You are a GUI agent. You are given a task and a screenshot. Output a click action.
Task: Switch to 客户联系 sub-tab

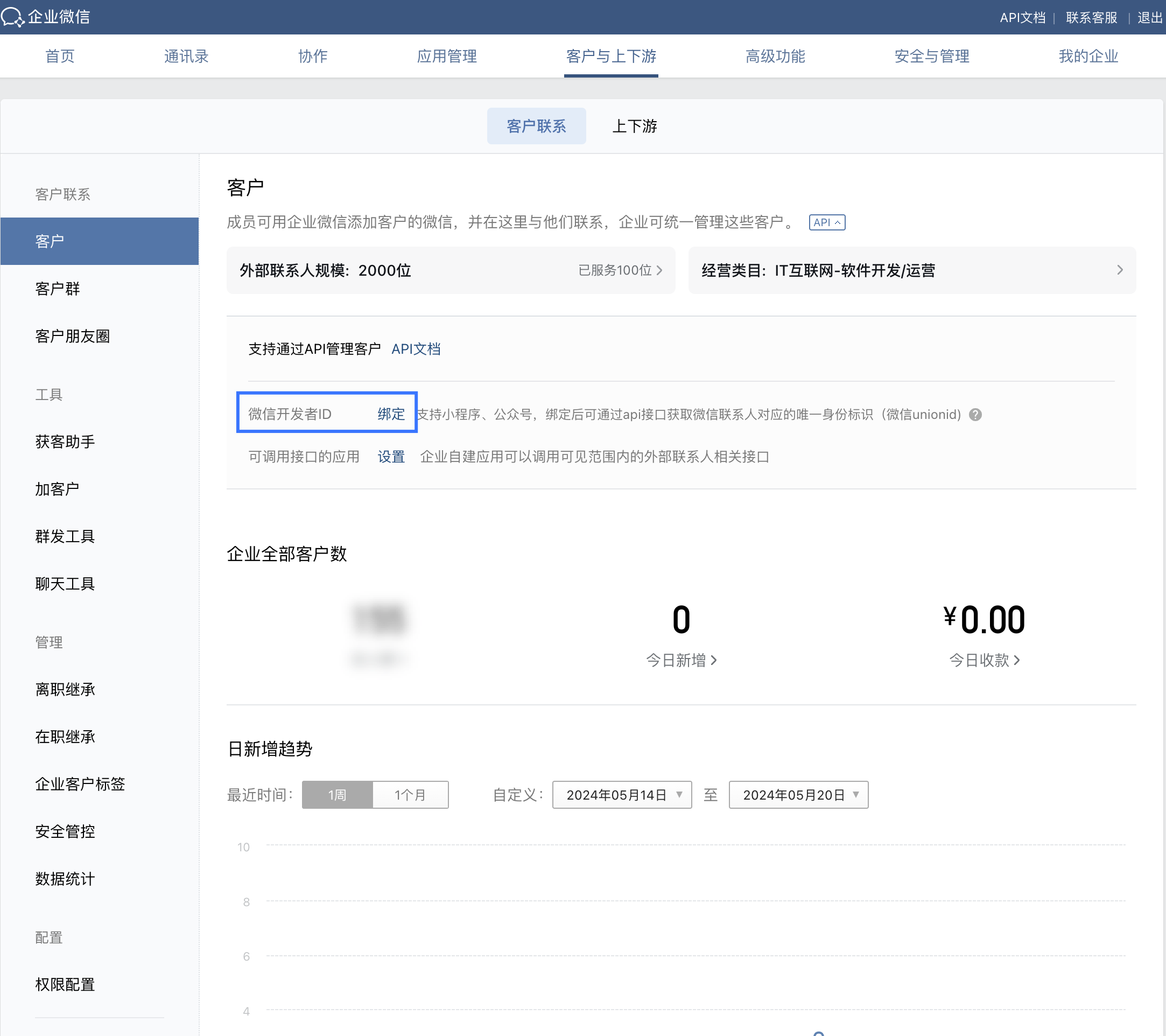[536, 126]
